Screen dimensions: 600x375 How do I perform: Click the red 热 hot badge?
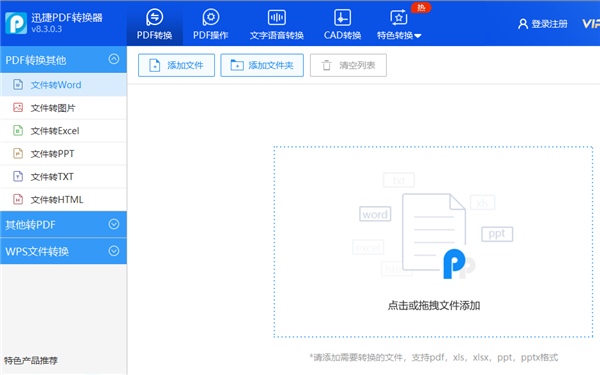pyautogui.click(x=421, y=8)
